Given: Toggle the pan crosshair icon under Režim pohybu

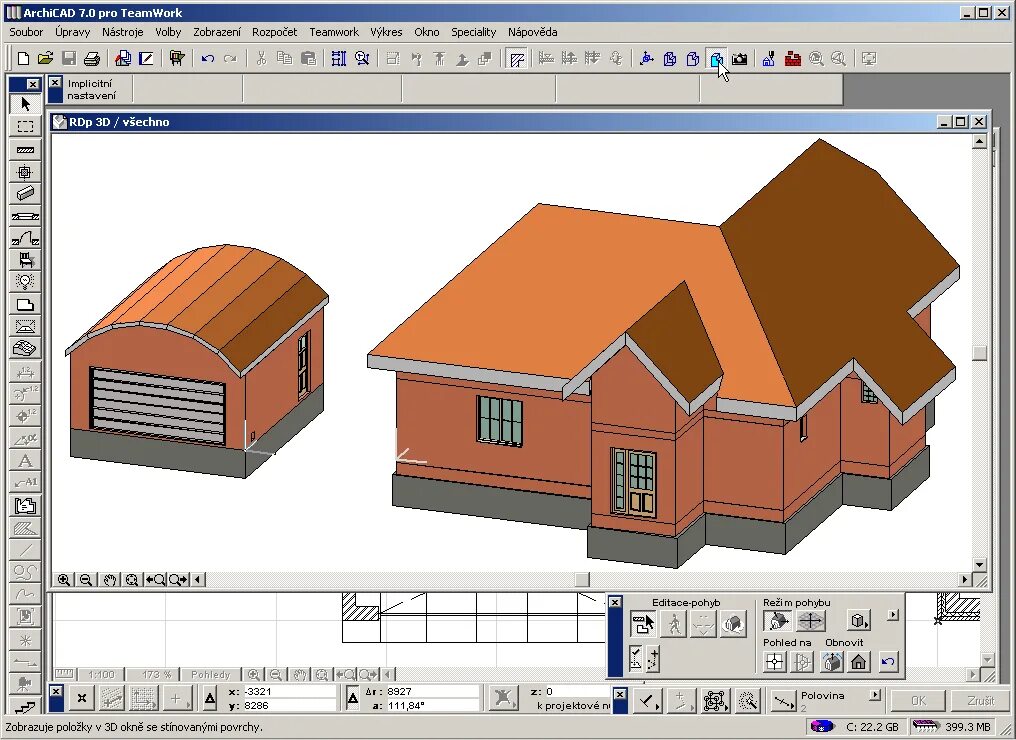Looking at the screenshot, I should 810,621.
